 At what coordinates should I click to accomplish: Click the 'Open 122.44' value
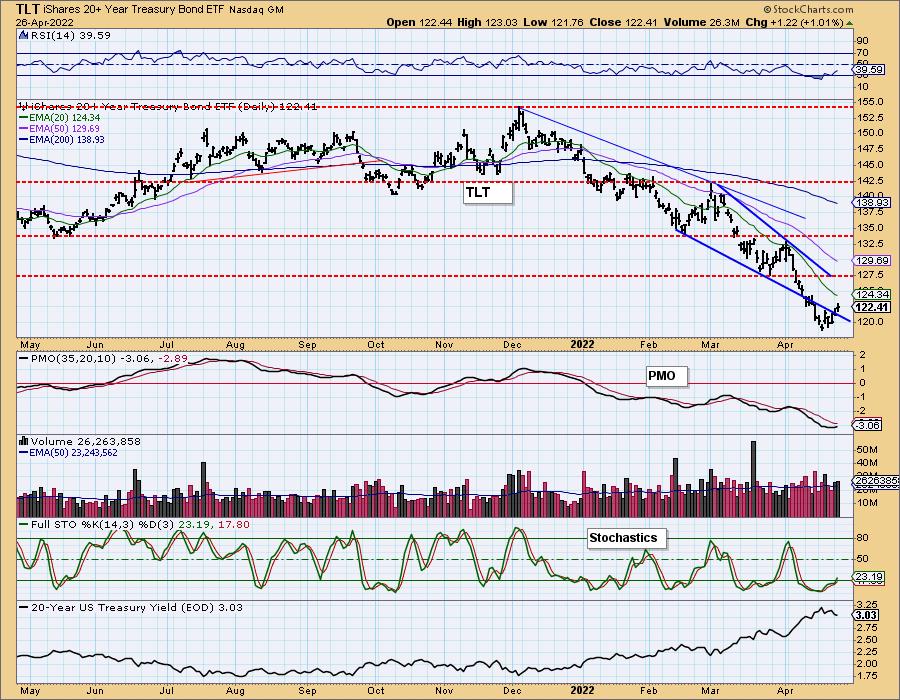(419, 22)
